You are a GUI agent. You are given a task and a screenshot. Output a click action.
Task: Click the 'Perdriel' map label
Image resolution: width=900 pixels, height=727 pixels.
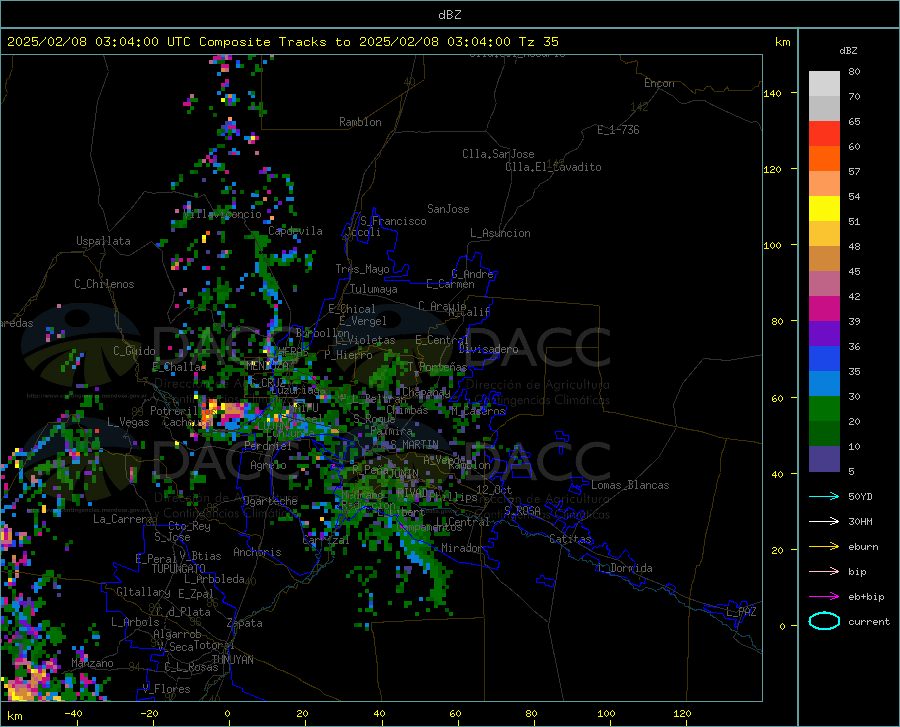point(267,445)
